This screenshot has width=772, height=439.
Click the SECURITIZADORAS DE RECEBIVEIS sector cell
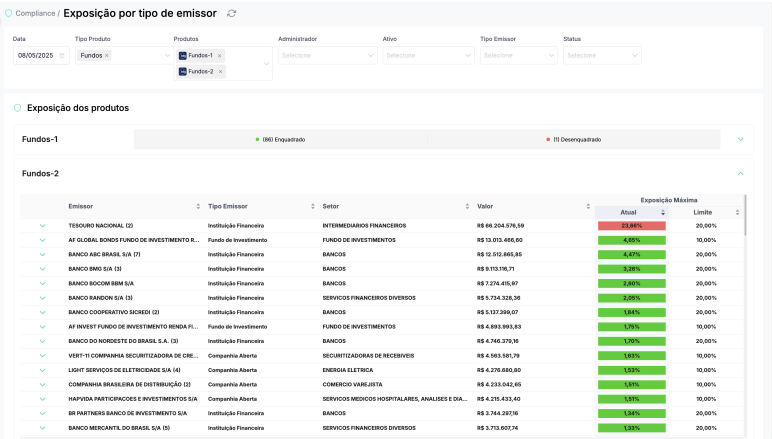coord(368,356)
